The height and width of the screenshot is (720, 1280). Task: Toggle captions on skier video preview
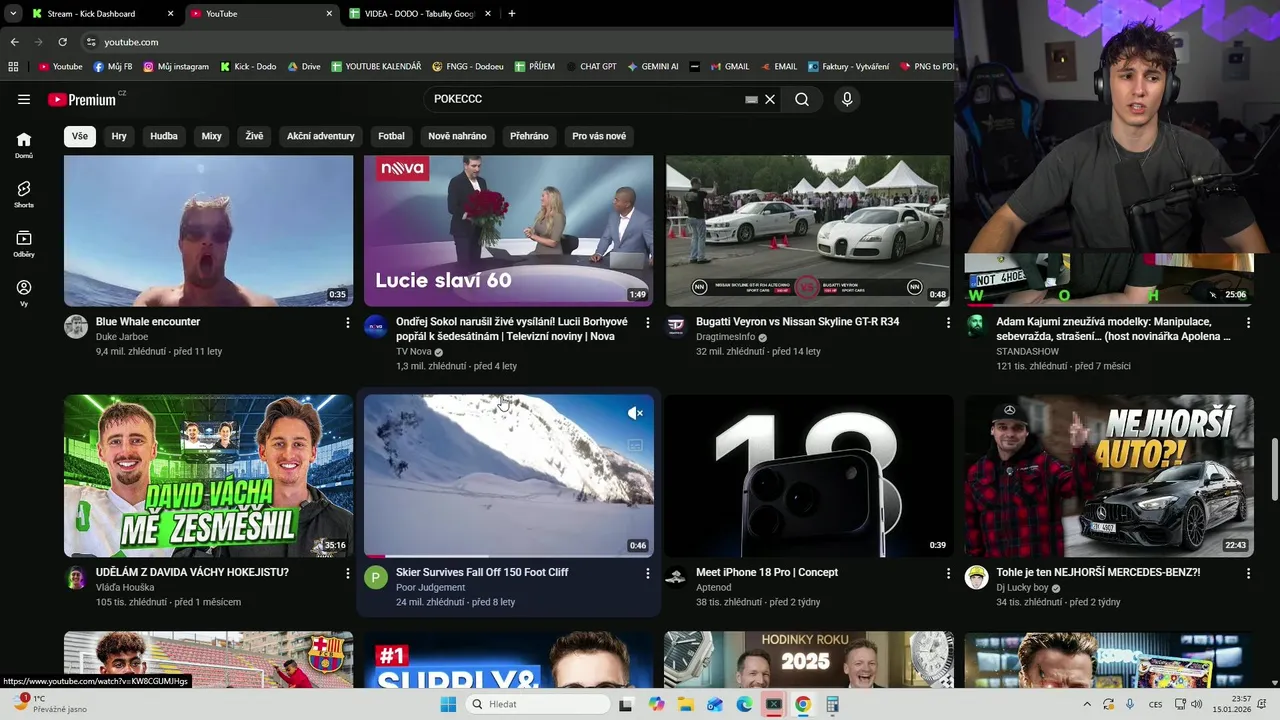[x=635, y=446]
